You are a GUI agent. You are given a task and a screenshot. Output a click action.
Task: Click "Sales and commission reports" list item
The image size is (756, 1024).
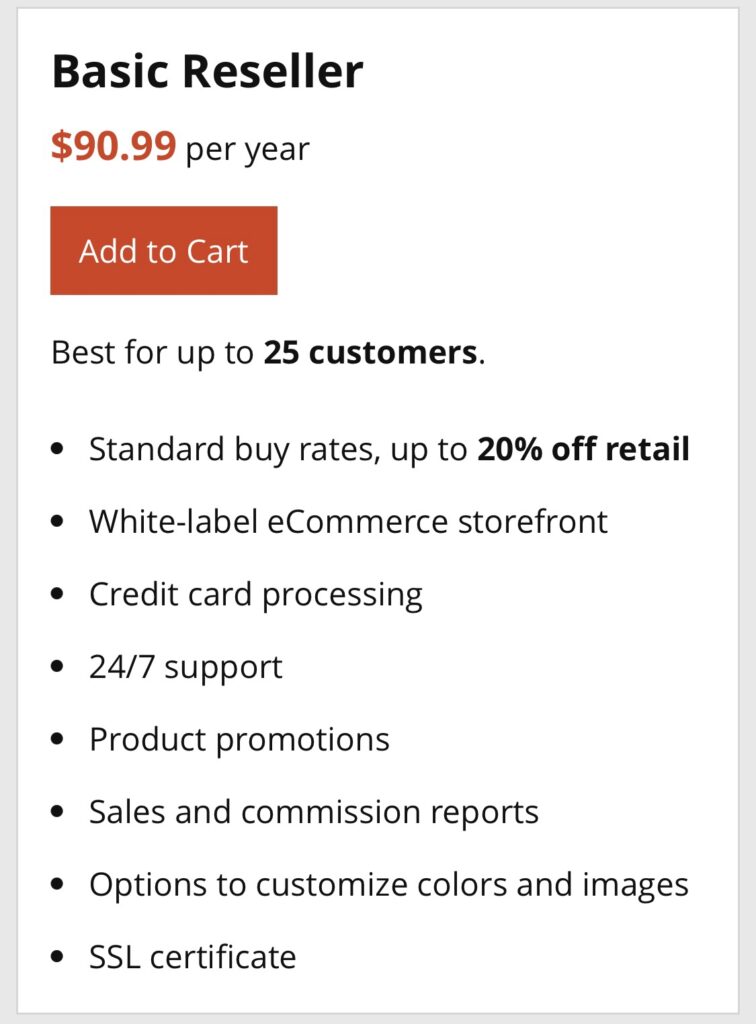coord(314,811)
